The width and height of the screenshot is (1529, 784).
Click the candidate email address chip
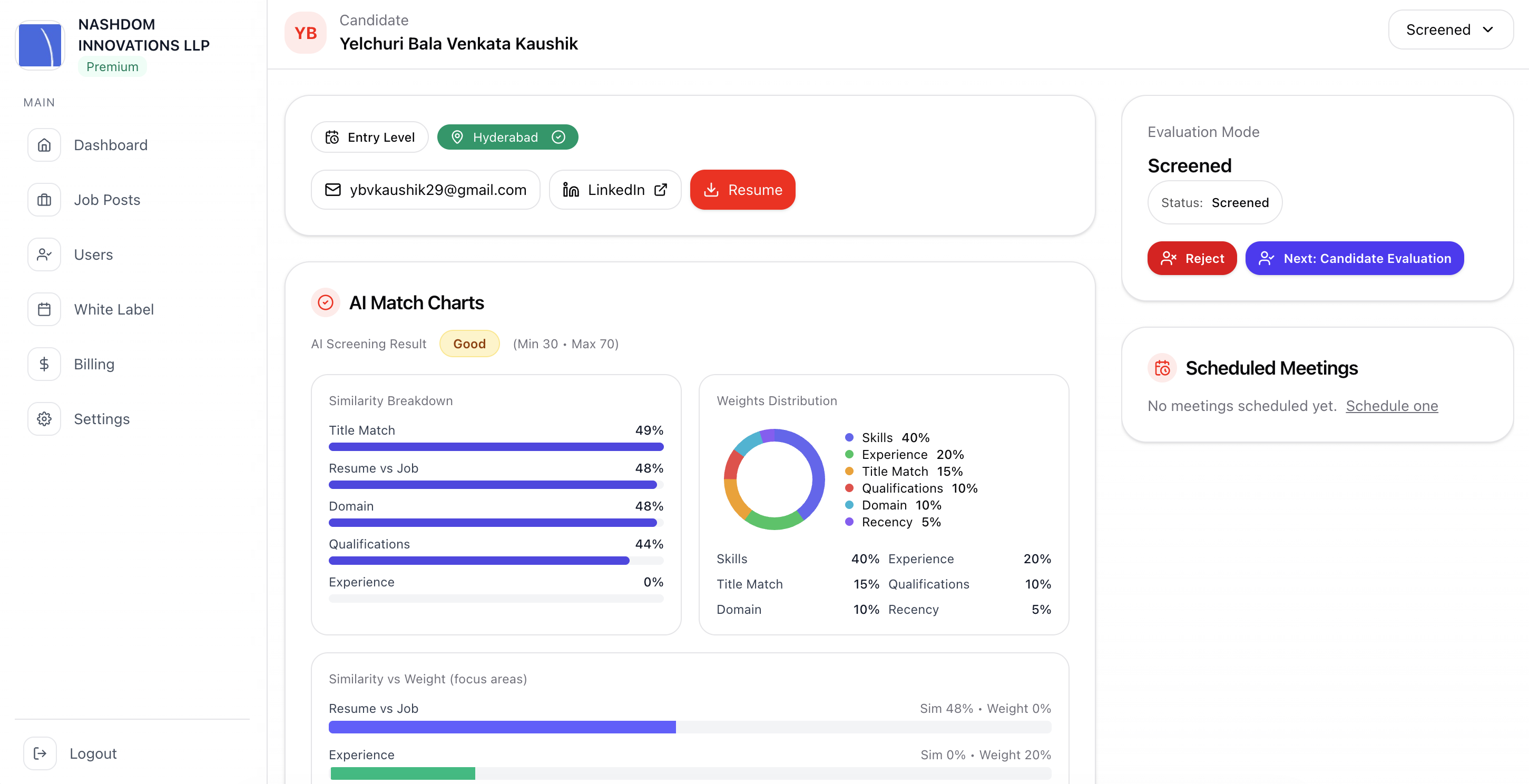click(425, 190)
